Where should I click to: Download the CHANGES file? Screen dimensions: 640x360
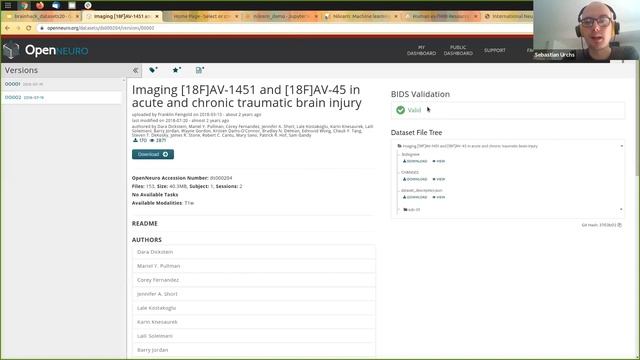pos(415,179)
